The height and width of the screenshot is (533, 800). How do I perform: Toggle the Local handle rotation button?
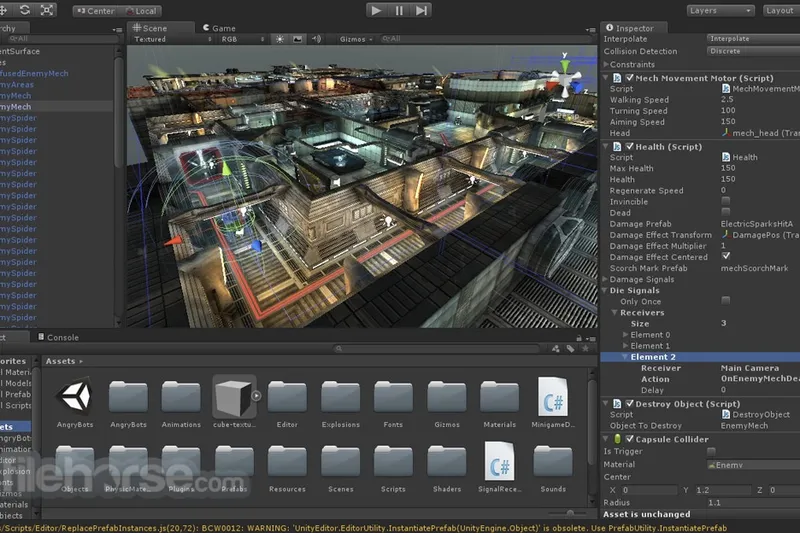142,11
